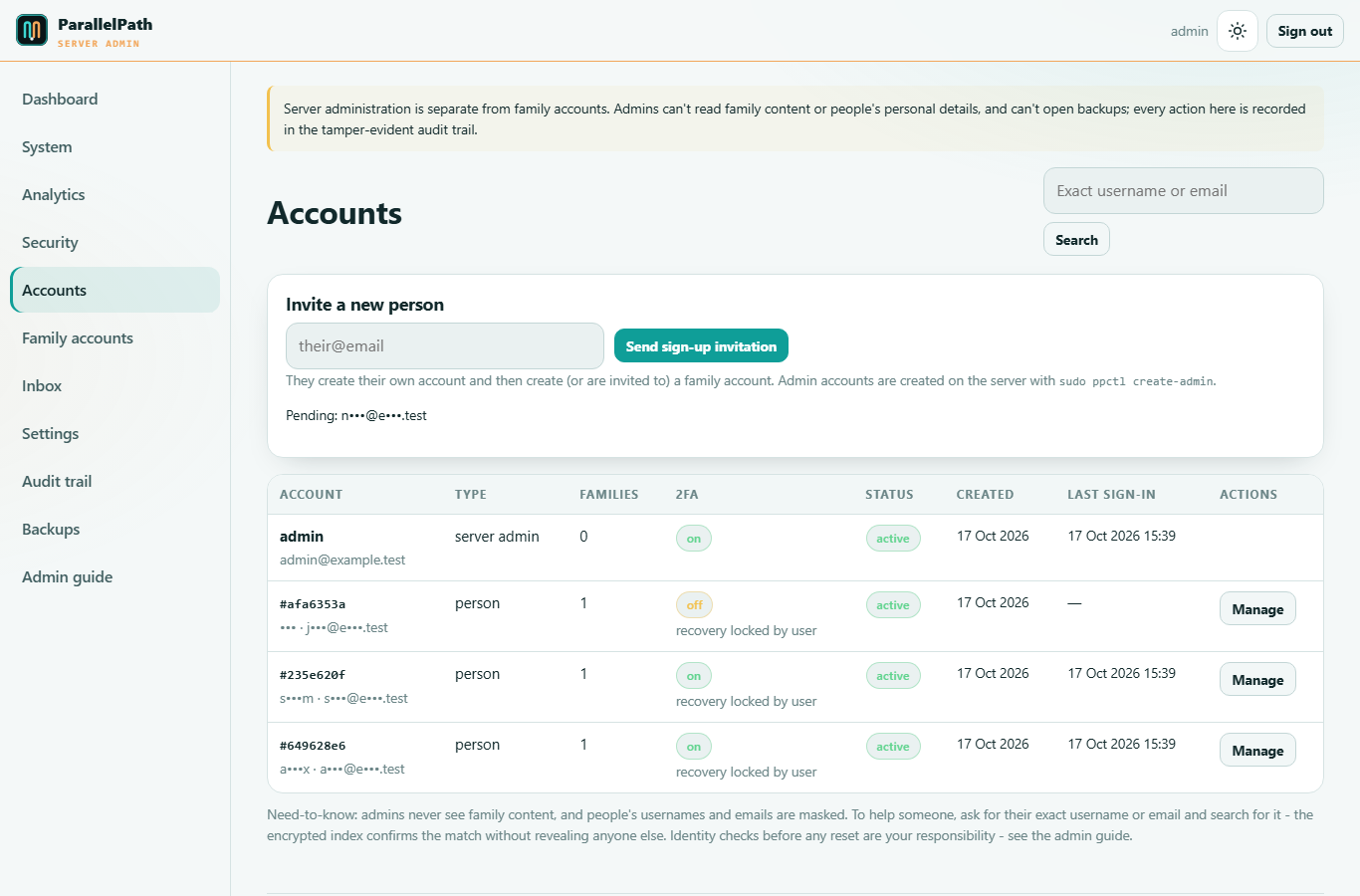
Task: Click the admin username in header
Action: point(1189,32)
